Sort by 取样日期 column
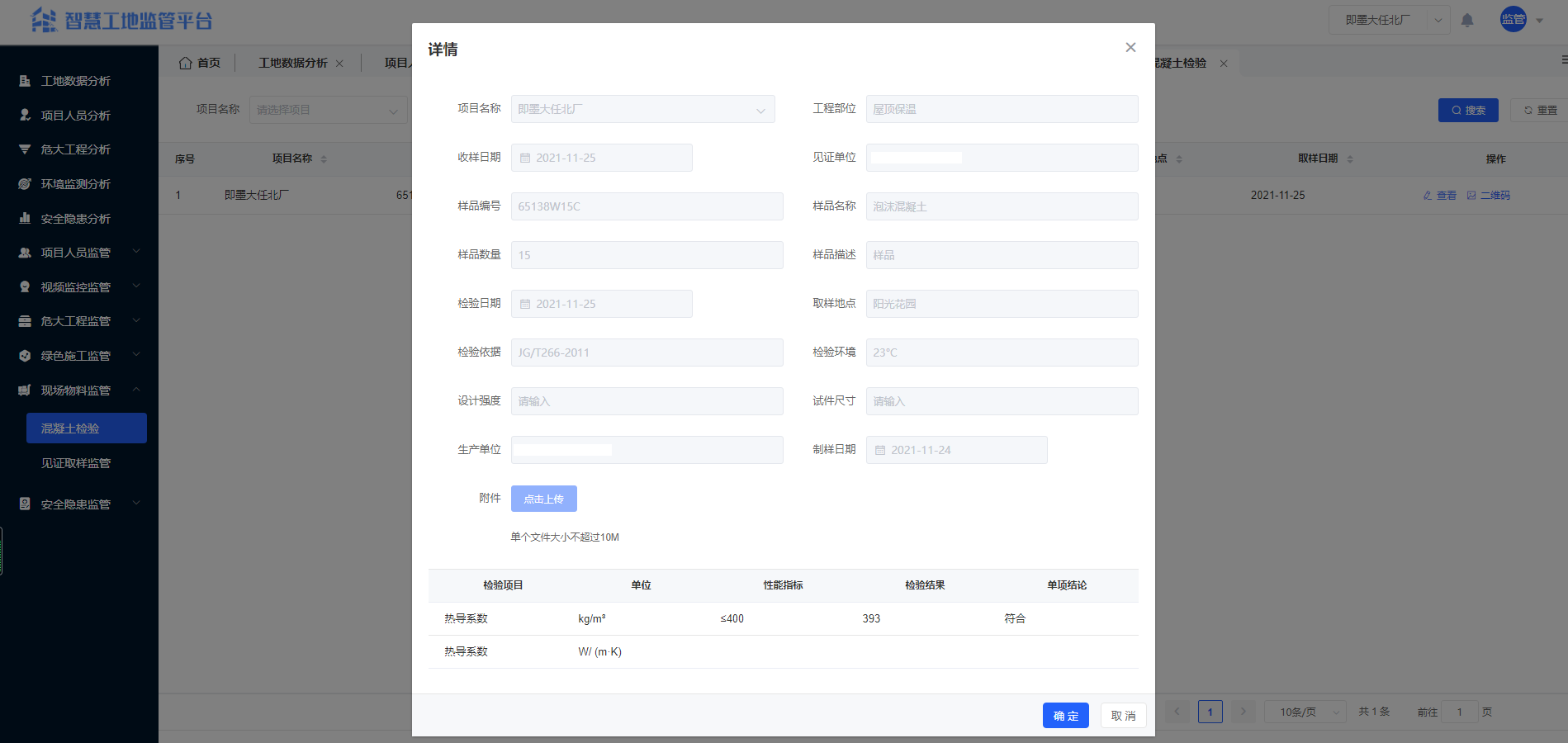 pyautogui.click(x=1350, y=159)
